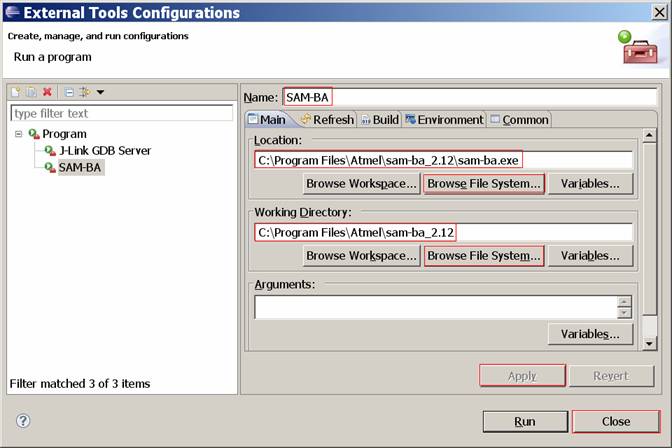672x448 pixels.
Task: Select J-Link GDB Server configuration
Action: click(x=105, y=150)
